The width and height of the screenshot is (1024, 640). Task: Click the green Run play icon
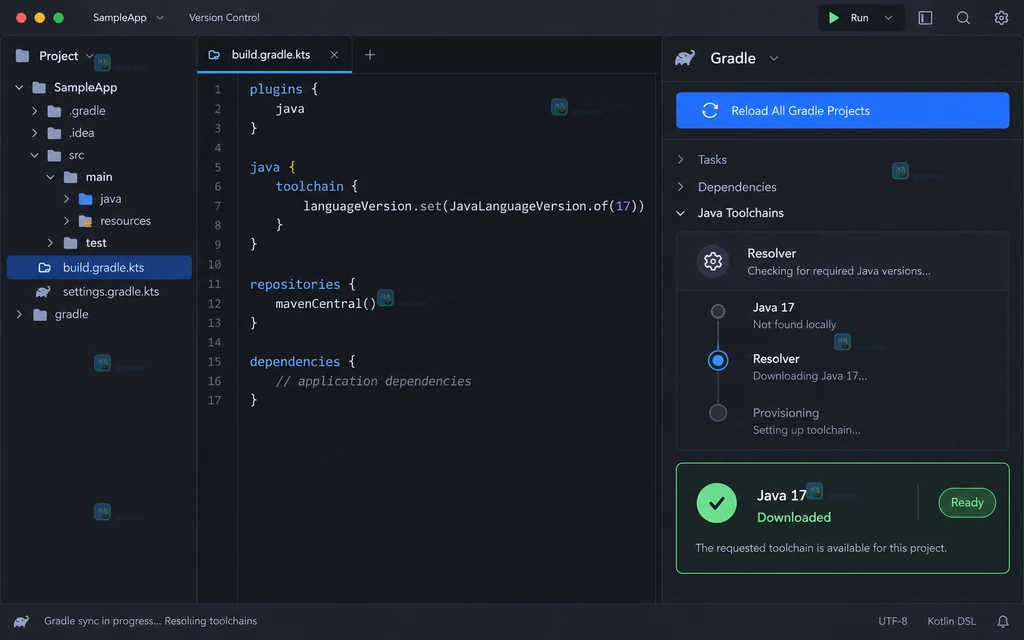point(833,18)
